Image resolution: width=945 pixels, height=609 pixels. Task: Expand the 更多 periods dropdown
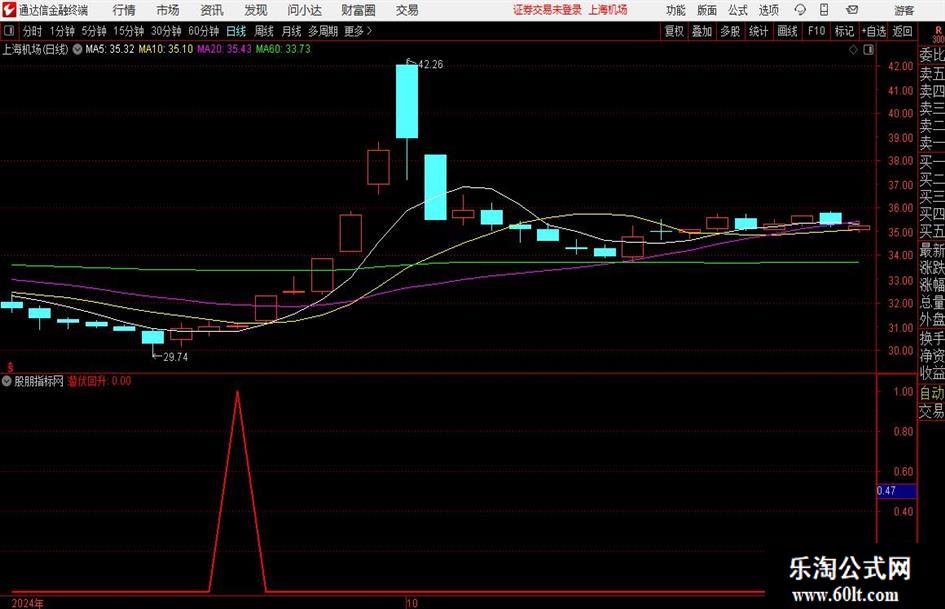(x=358, y=31)
